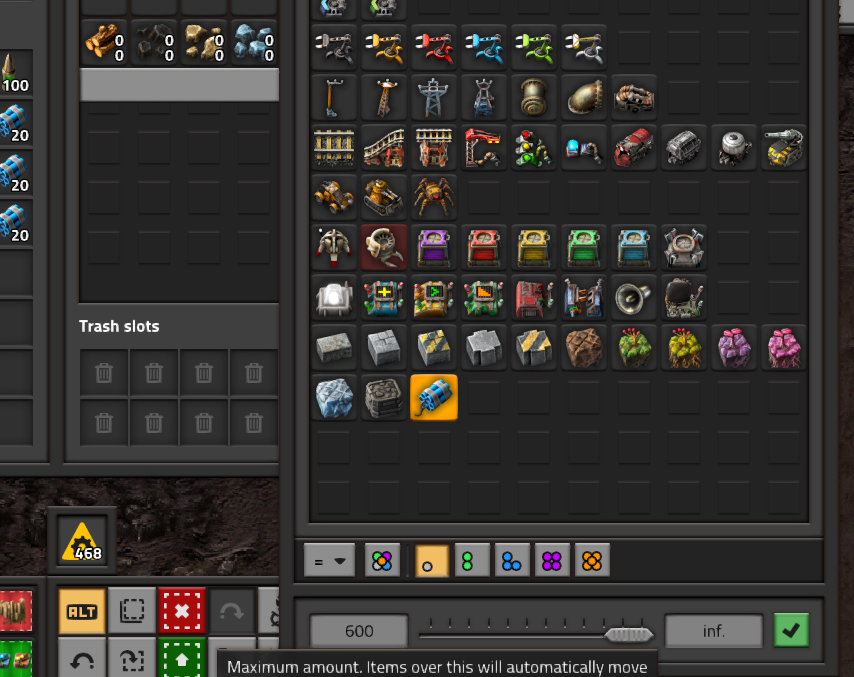Select the fluid wagon
The image size is (854, 677).
coord(734,148)
